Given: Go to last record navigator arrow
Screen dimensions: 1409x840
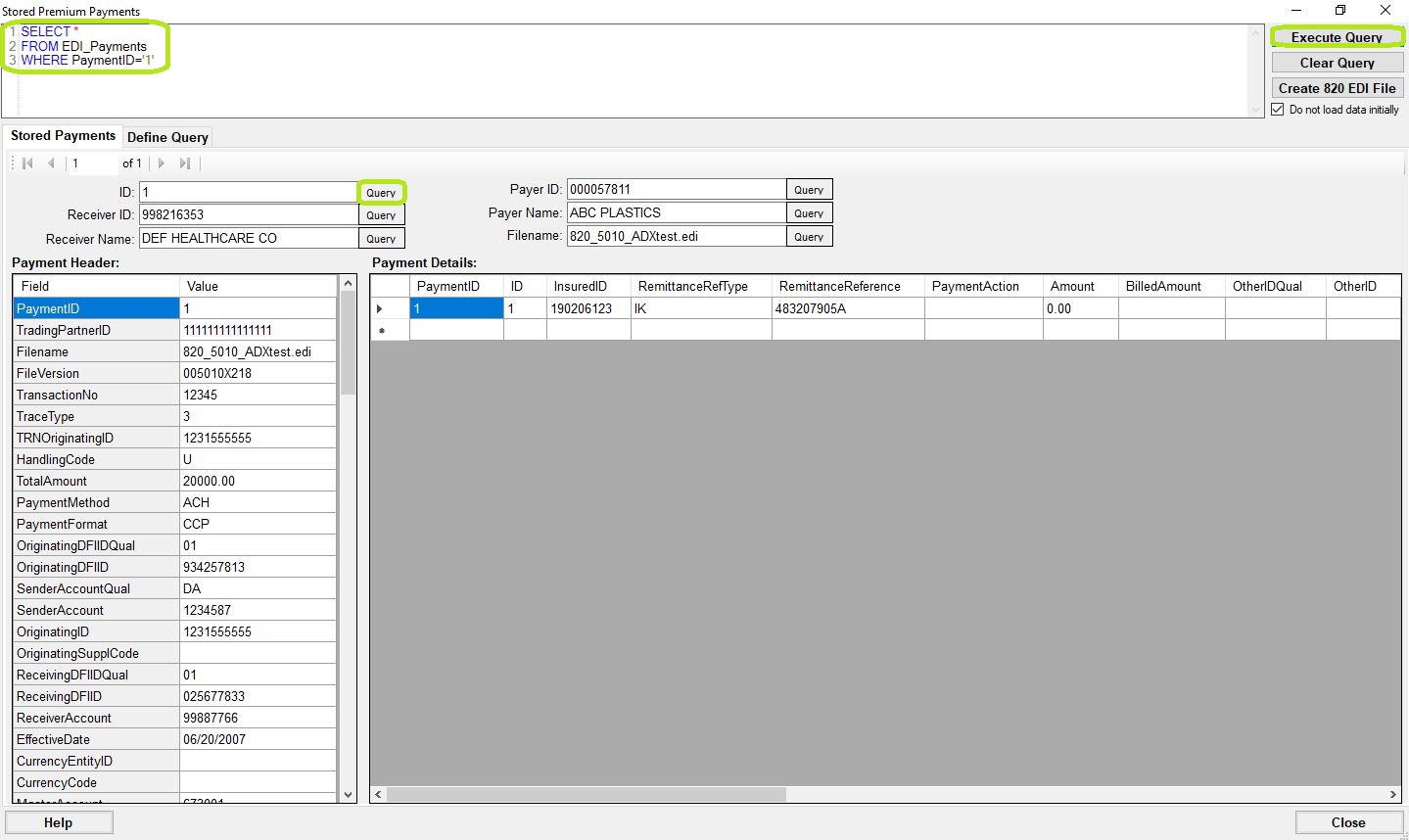Looking at the screenshot, I should 185,163.
